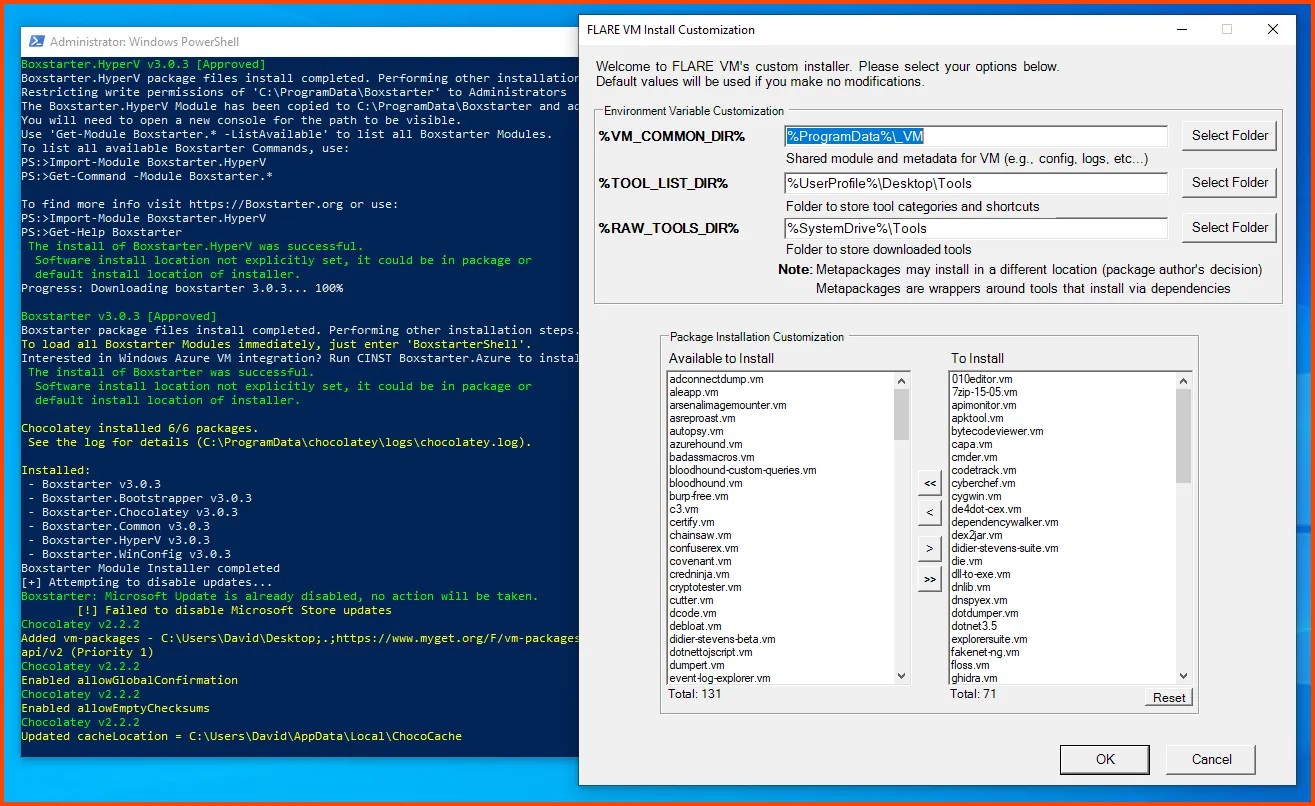Screen dimensions: 1315x806
Task: Select autopsy.vm package
Action: point(696,432)
